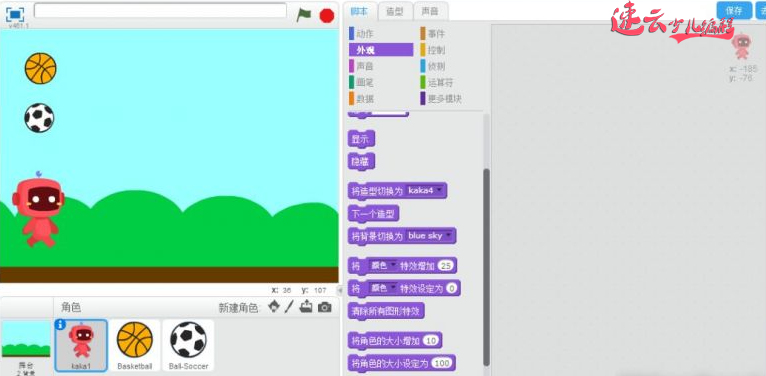Click the 显示 block
The image size is (766, 376).
tap(361, 139)
